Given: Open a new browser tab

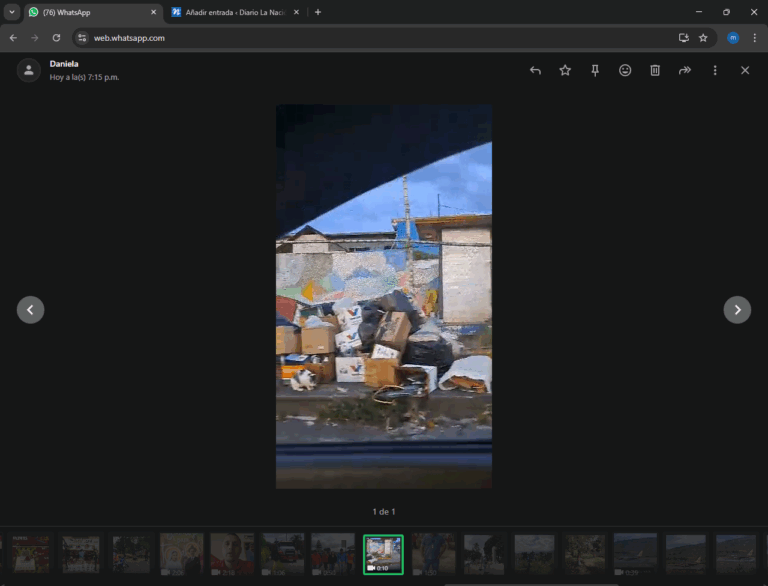Looking at the screenshot, I should click(x=318, y=12).
